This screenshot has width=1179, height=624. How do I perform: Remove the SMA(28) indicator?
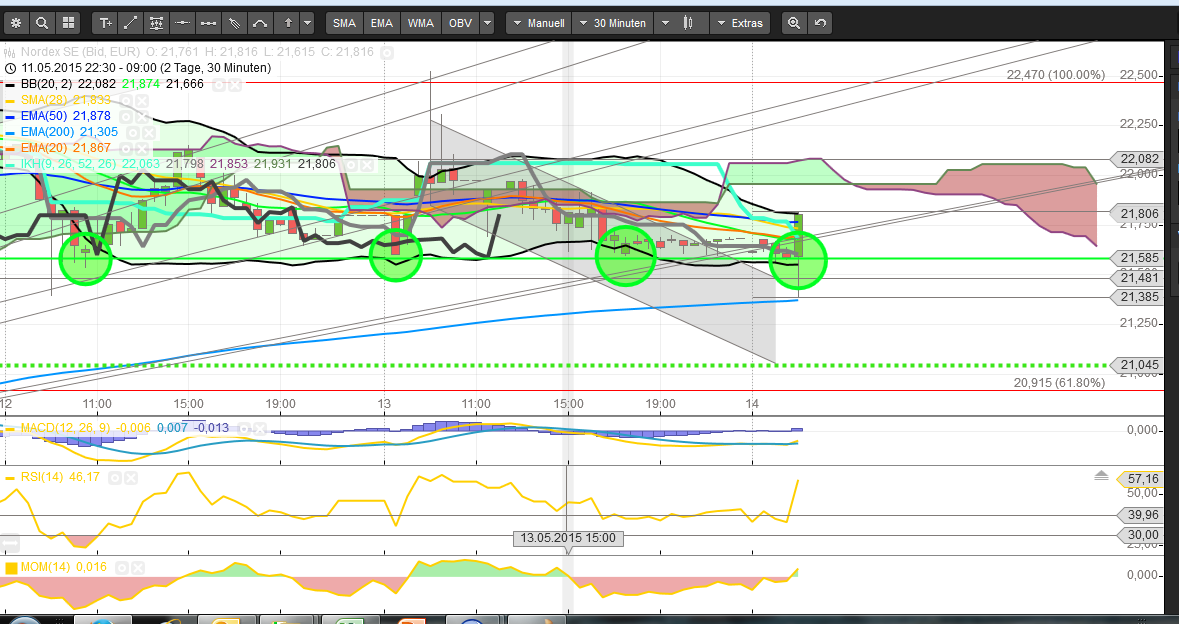point(142,100)
